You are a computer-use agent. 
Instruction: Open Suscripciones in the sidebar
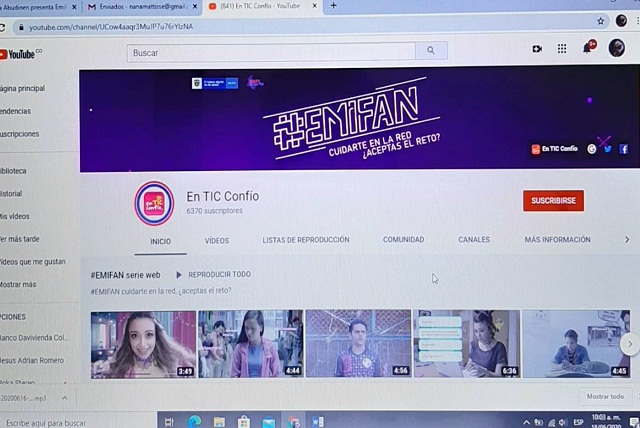20,134
